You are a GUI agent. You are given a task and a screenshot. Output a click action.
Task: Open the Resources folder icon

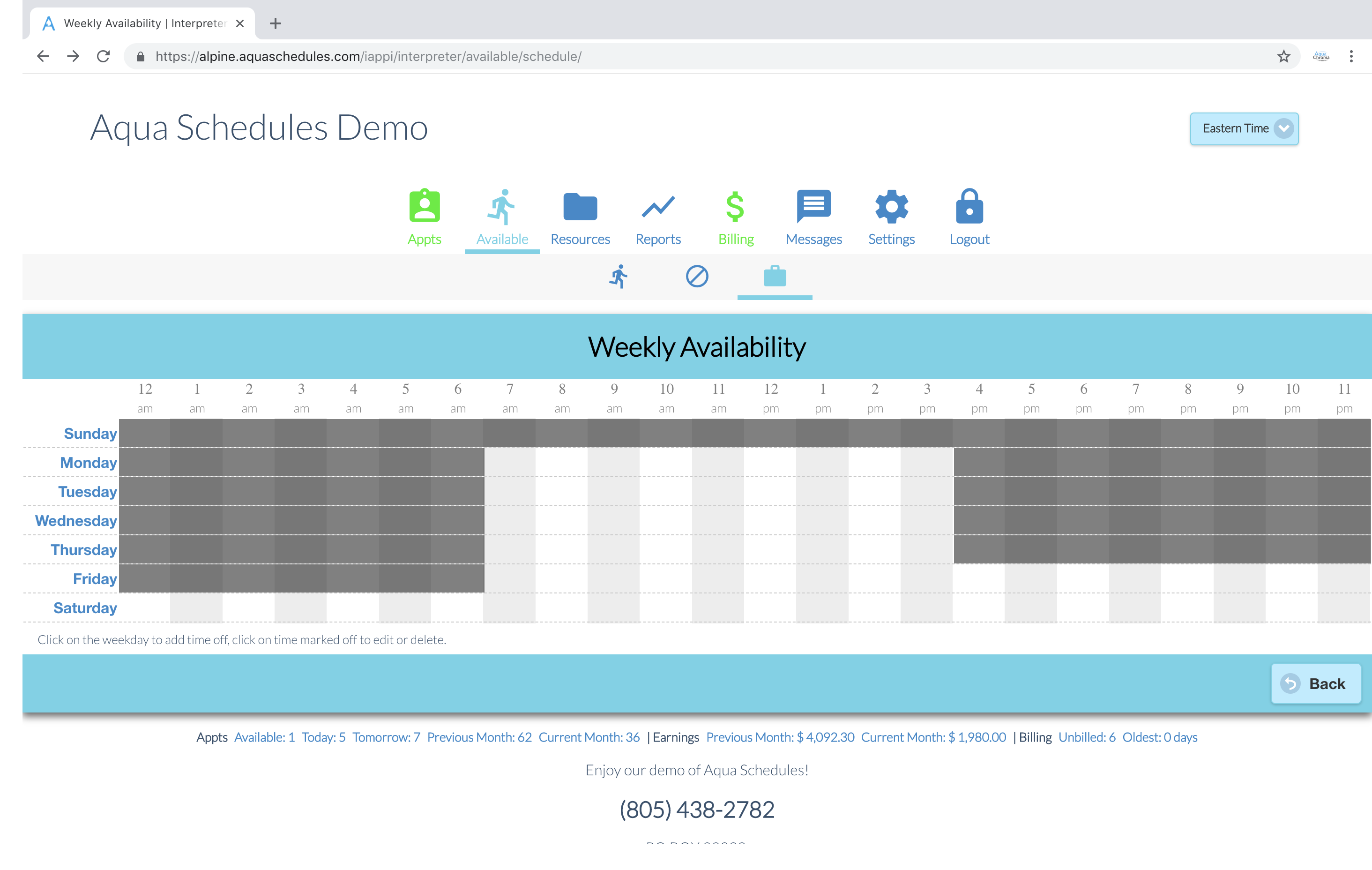pos(580,206)
